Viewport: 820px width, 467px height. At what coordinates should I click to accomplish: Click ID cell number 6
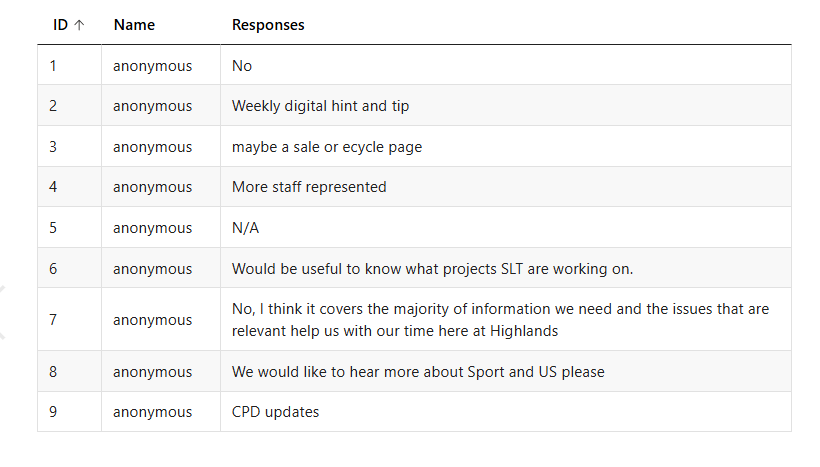pos(53,269)
